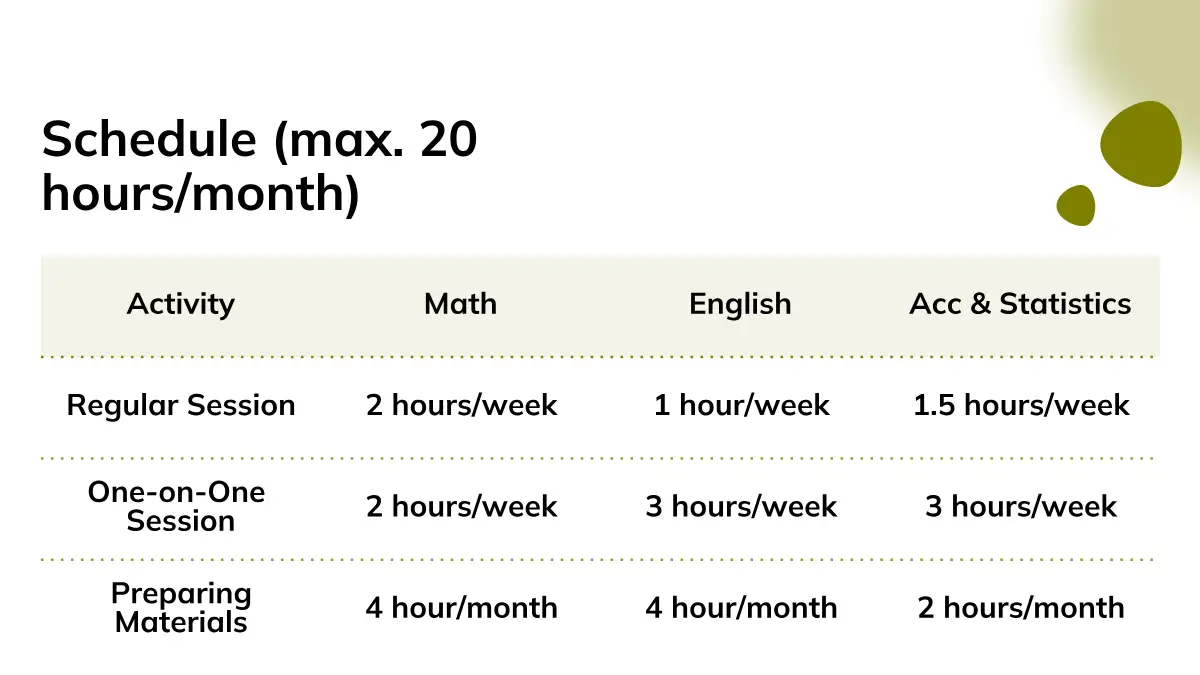Click the small olive blob shape
The width and height of the screenshot is (1200, 675).
pos(1076,205)
